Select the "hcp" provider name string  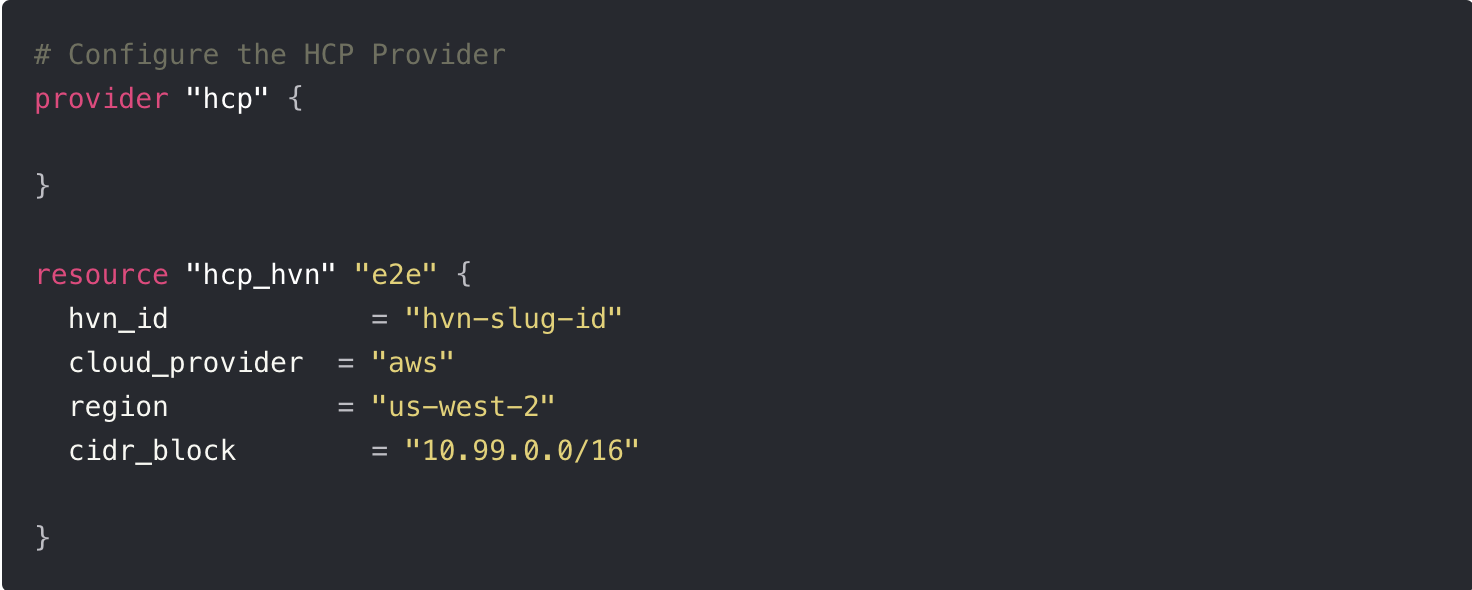(228, 99)
